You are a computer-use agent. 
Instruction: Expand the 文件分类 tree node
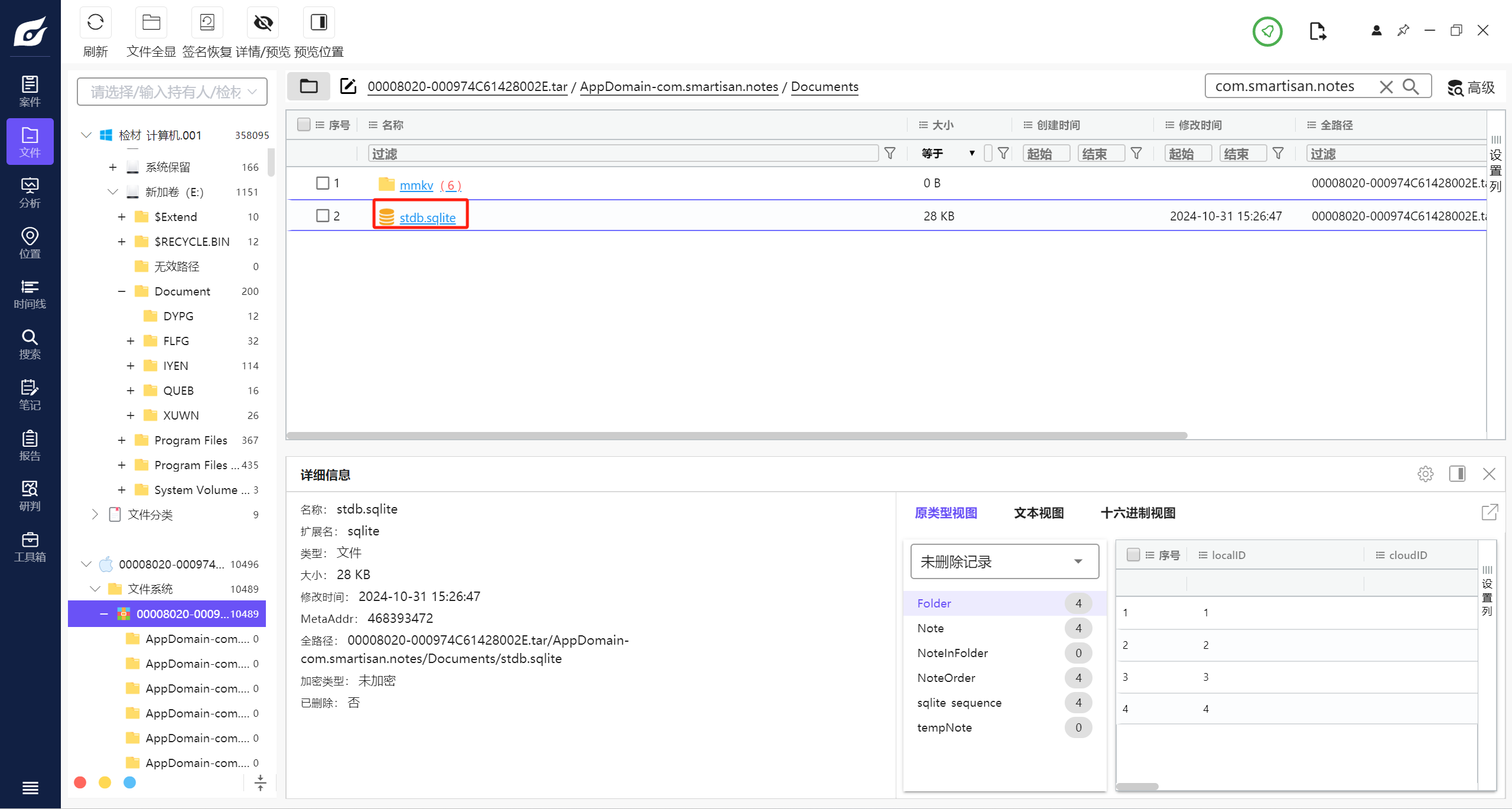click(95, 514)
